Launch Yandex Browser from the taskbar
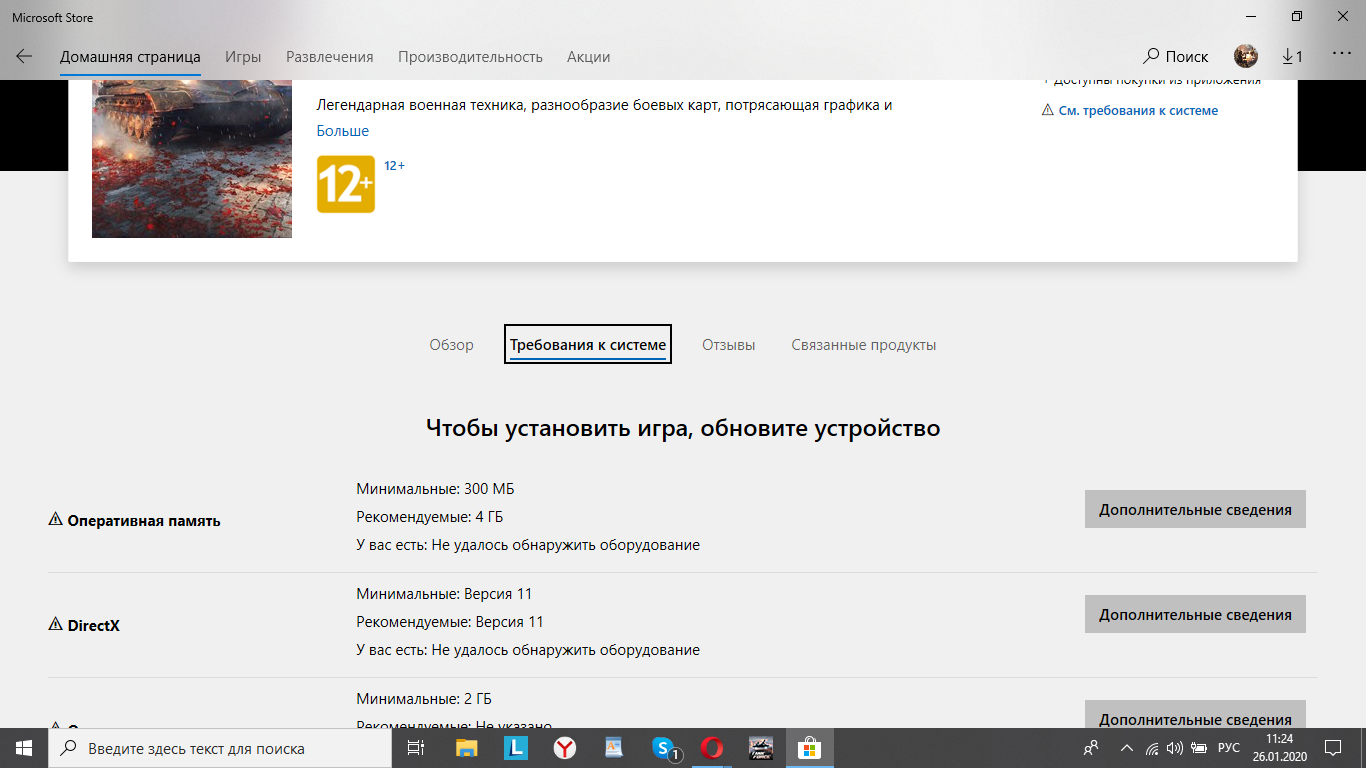The height and width of the screenshot is (768, 1366). click(565, 748)
